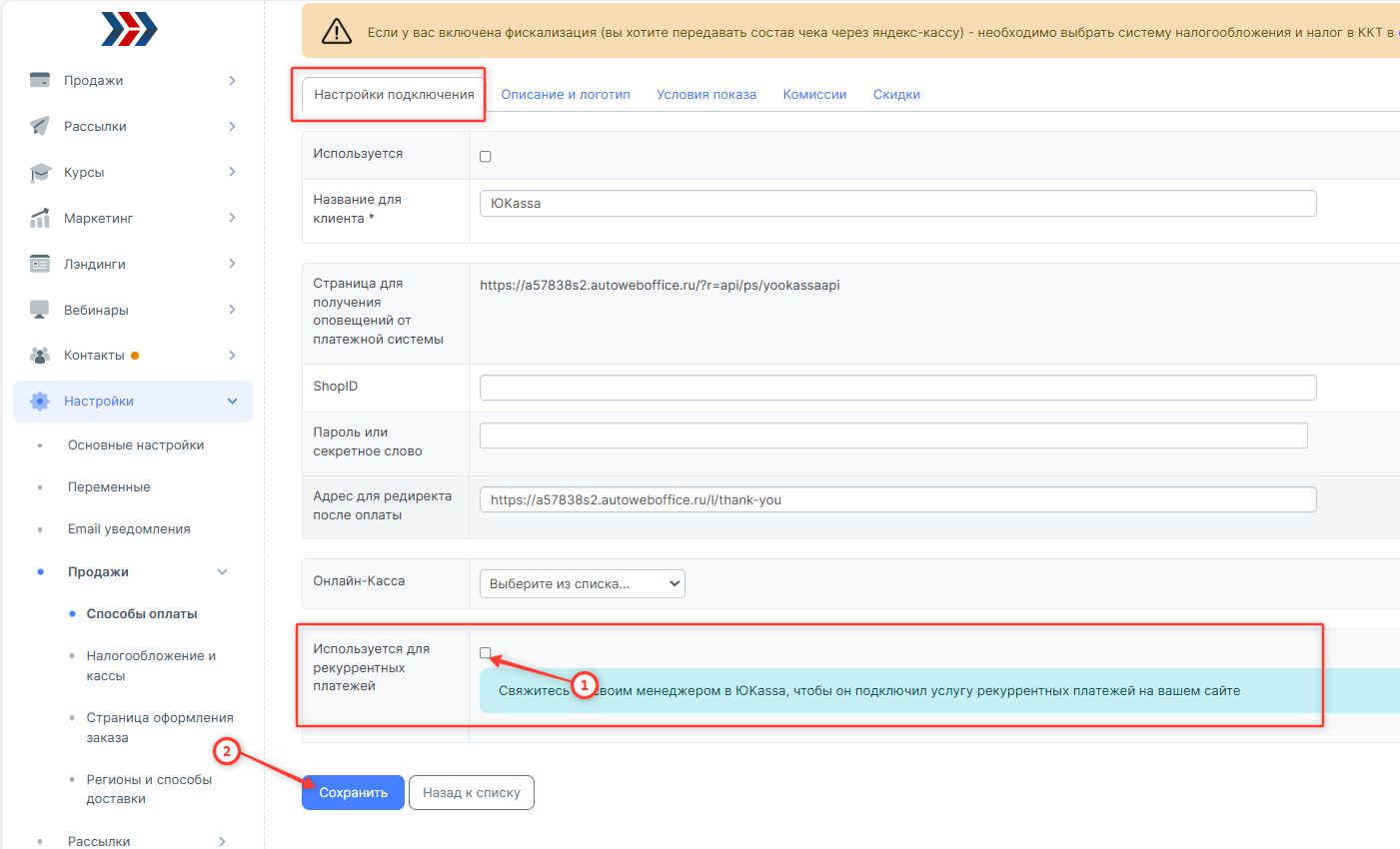This screenshot has width=1400, height=849.
Task: Enable the Используется checkbox
Action: point(486,157)
